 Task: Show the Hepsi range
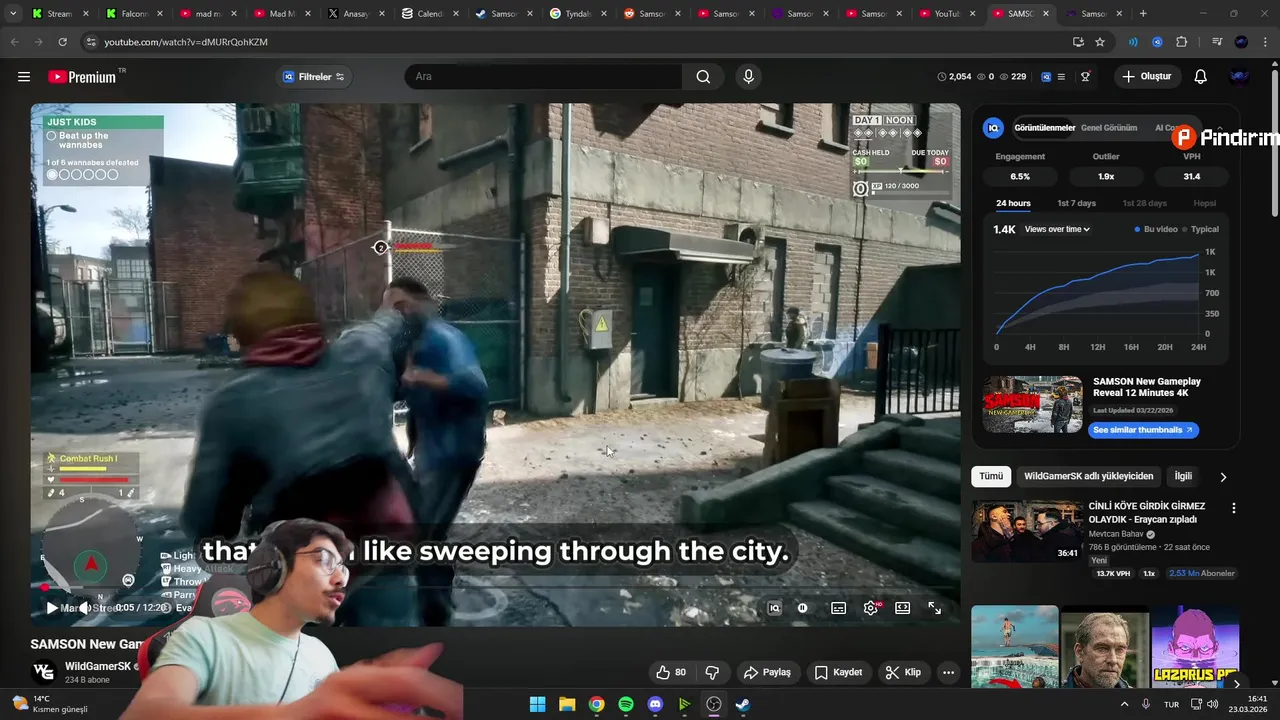pos(1205,203)
